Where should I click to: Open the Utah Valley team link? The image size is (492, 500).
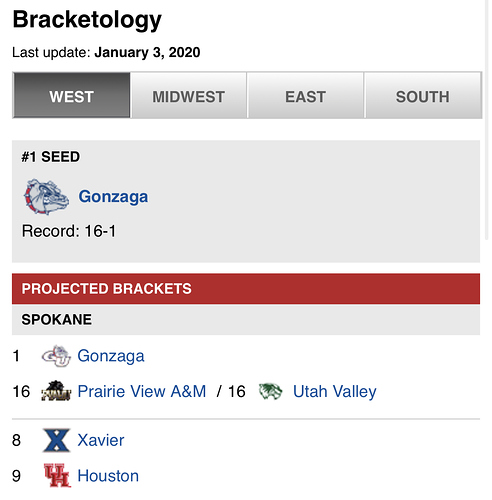335,391
